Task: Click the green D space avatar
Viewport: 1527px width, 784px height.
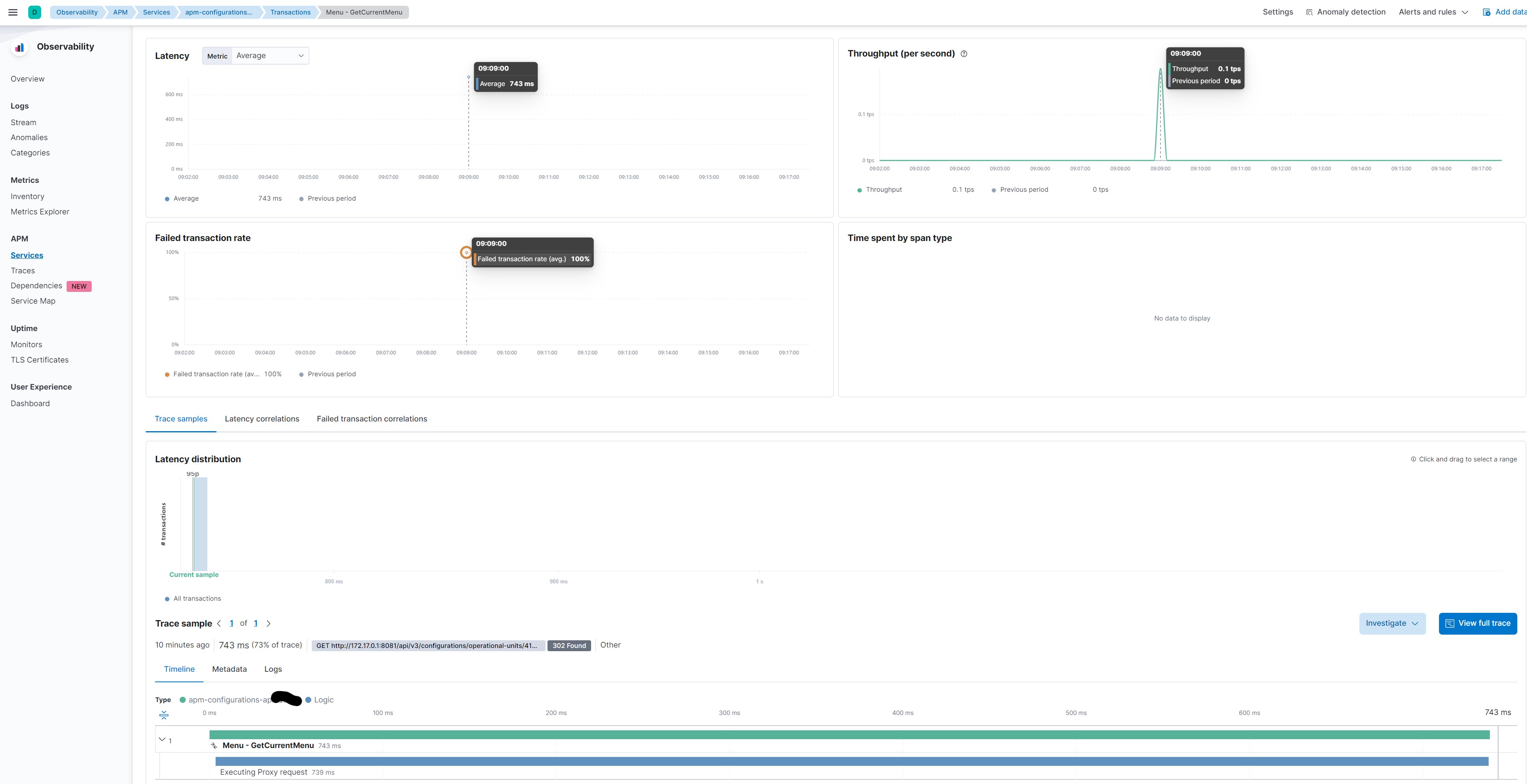Action: (34, 12)
